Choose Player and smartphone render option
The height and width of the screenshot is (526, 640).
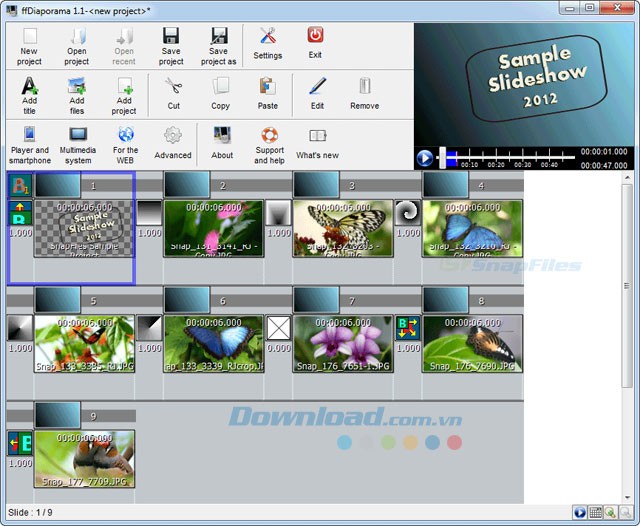pos(29,143)
